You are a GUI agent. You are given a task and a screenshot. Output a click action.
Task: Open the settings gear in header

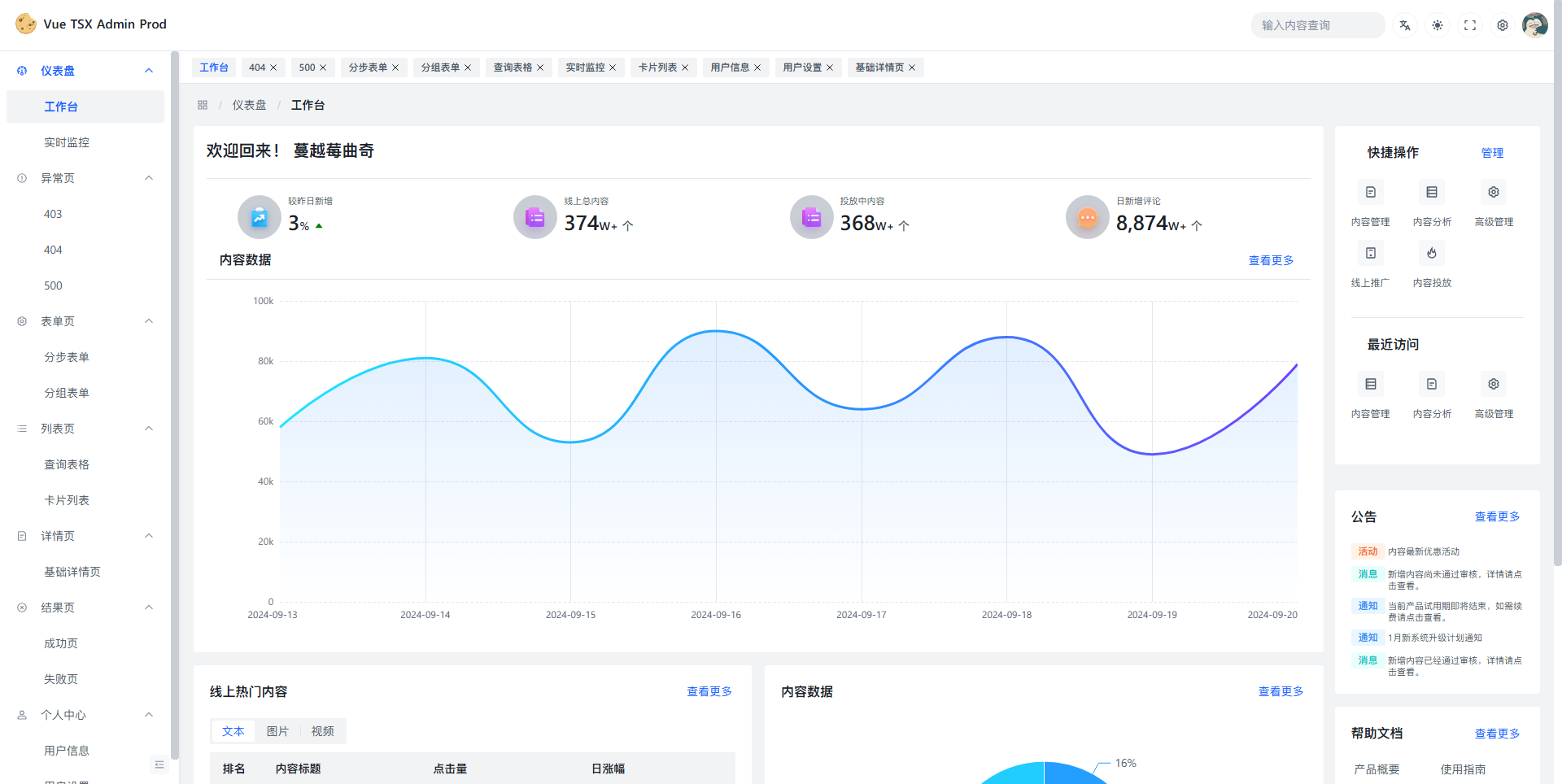[x=1503, y=25]
